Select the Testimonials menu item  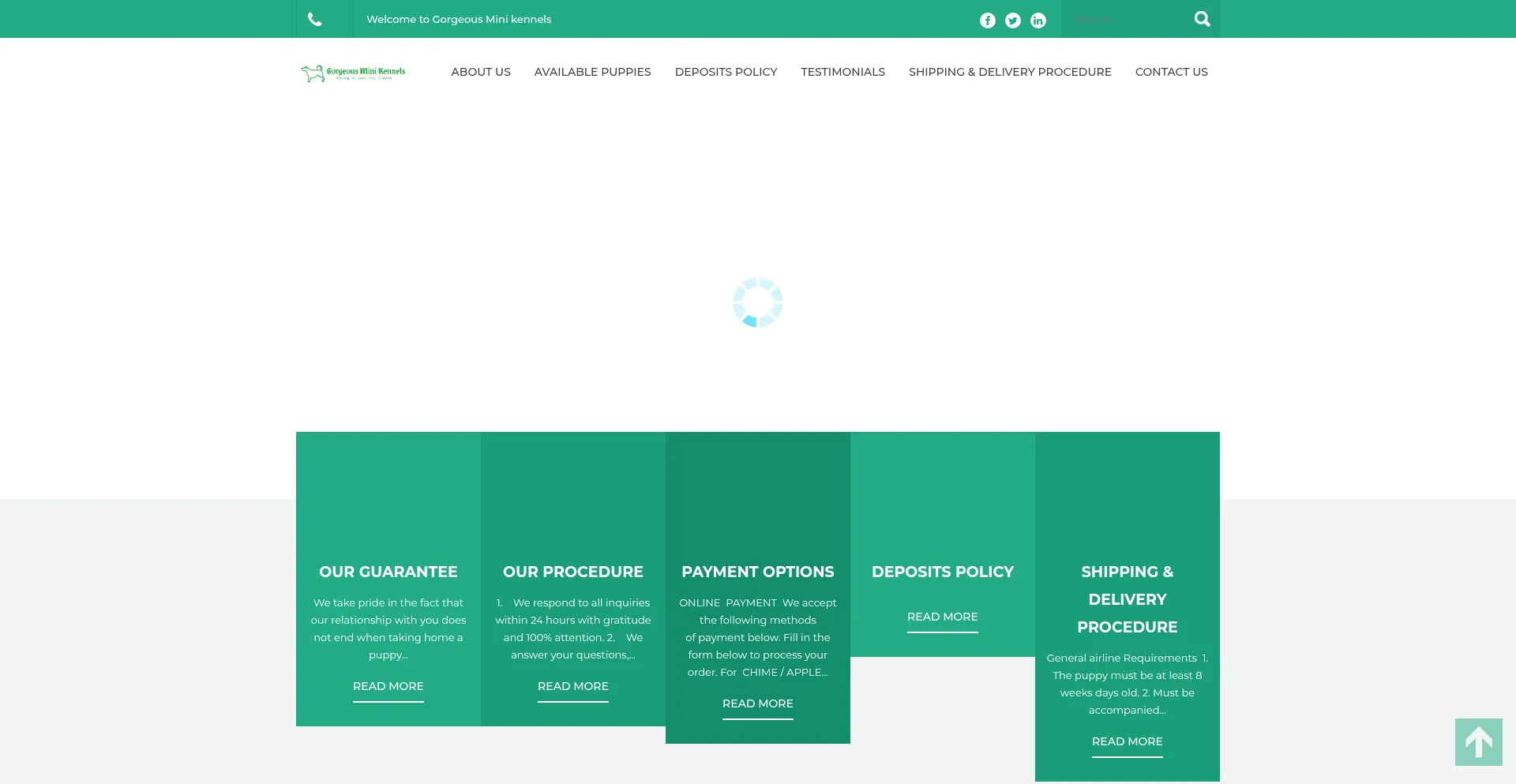(x=842, y=72)
